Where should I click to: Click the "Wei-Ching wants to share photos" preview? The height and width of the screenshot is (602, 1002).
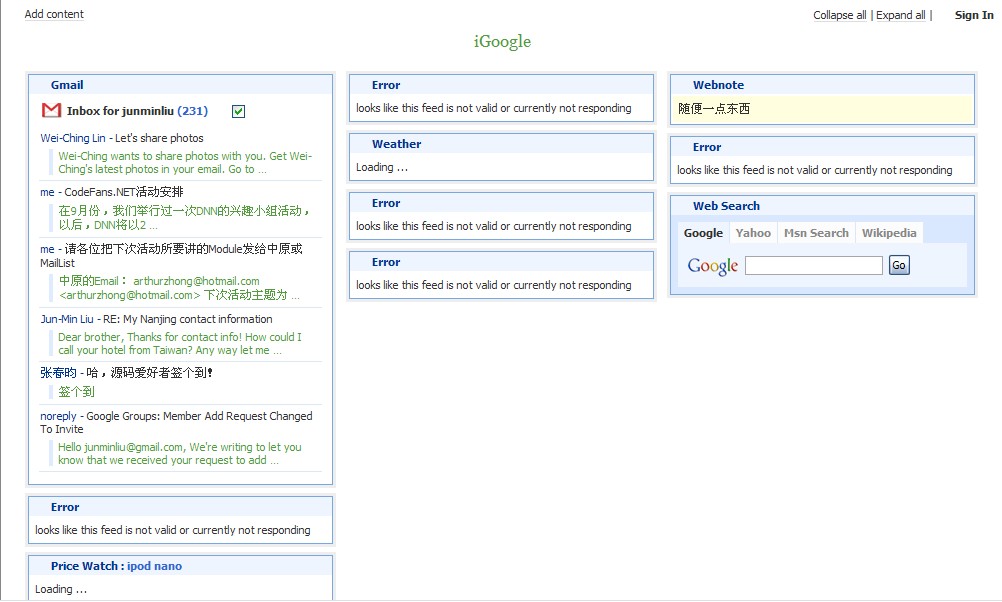[x=185, y=162]
